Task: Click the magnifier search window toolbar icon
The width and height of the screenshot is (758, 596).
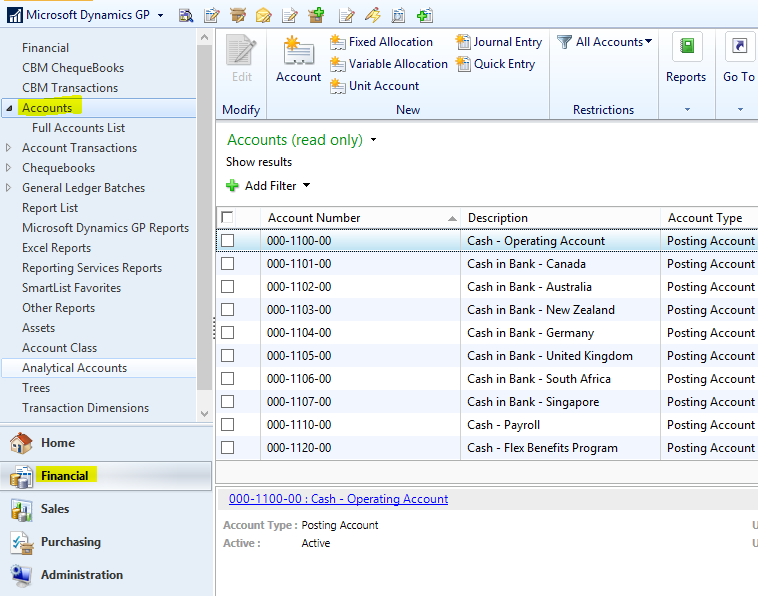Action: pyautogui.click(x=186, y=16)
